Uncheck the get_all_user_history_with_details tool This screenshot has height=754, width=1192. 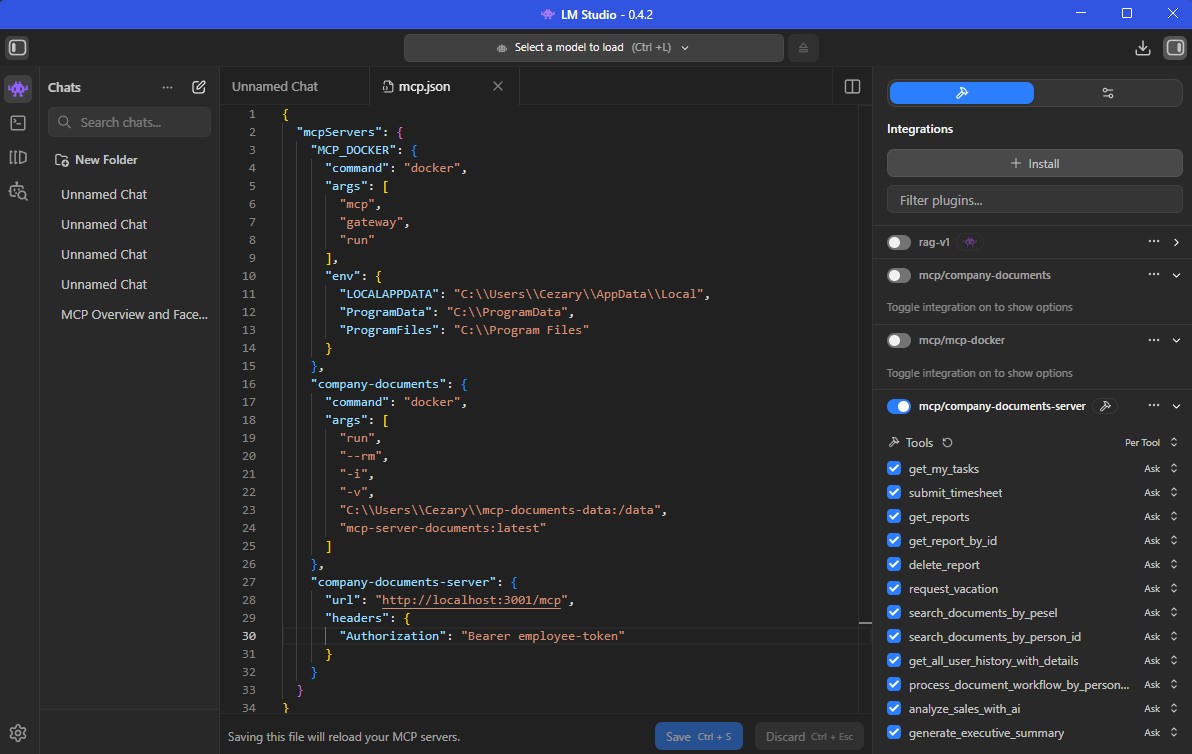point(894,661)
